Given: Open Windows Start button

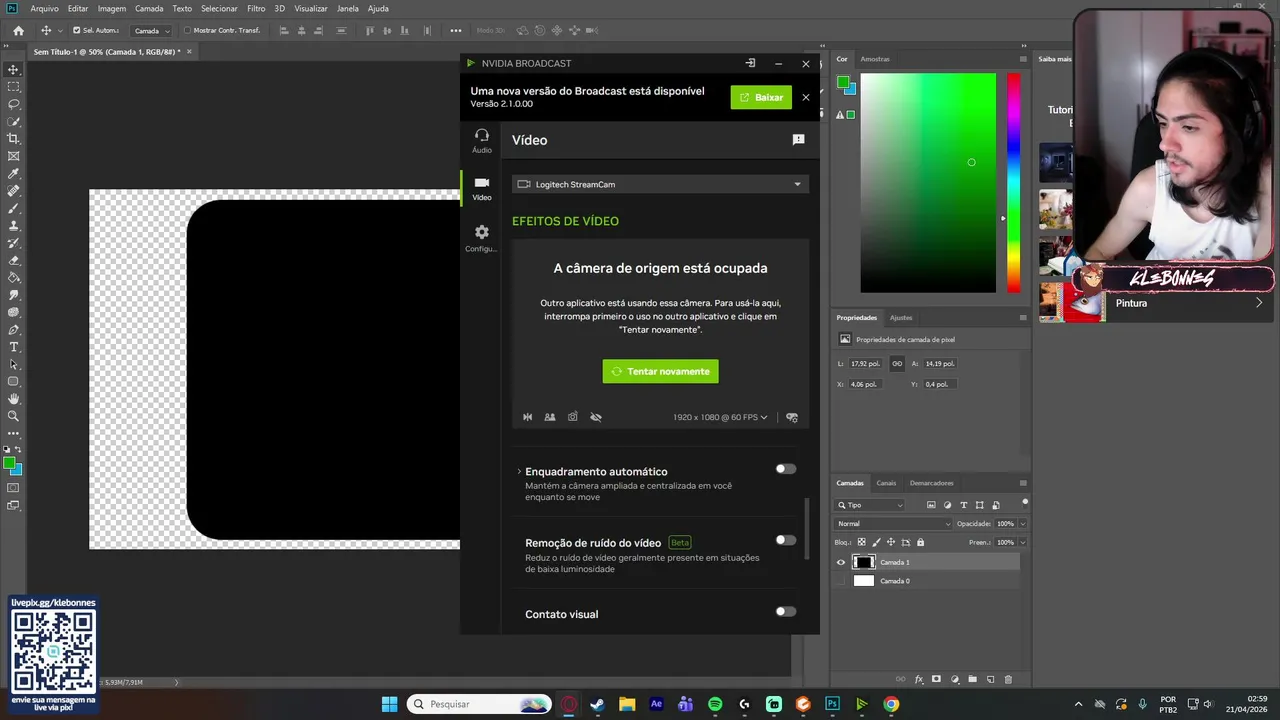Looking at the screenshot, I should (x=389, y=704).
